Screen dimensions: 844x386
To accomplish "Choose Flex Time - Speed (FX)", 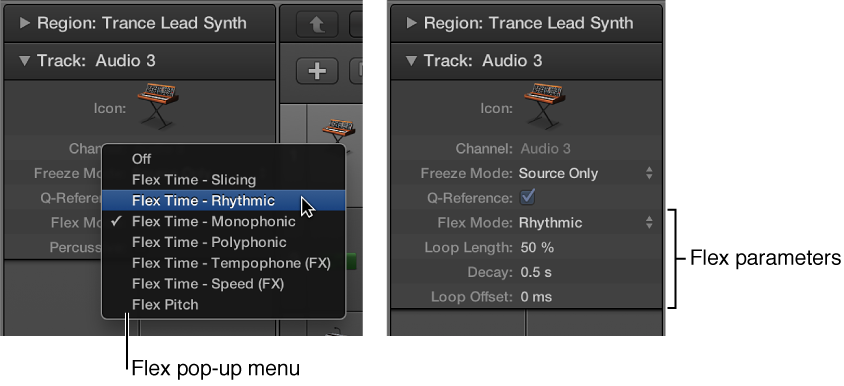I will pyautogui.click(x=223, y=284).
